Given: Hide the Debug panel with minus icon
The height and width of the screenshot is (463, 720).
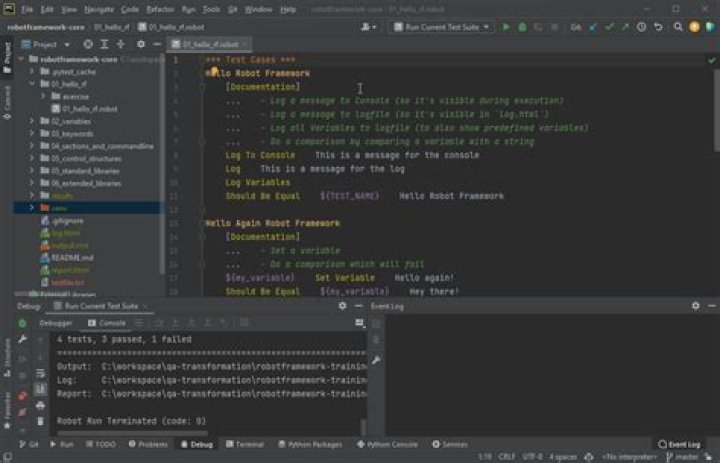Looking at the screenshot, I should [359, 306].
